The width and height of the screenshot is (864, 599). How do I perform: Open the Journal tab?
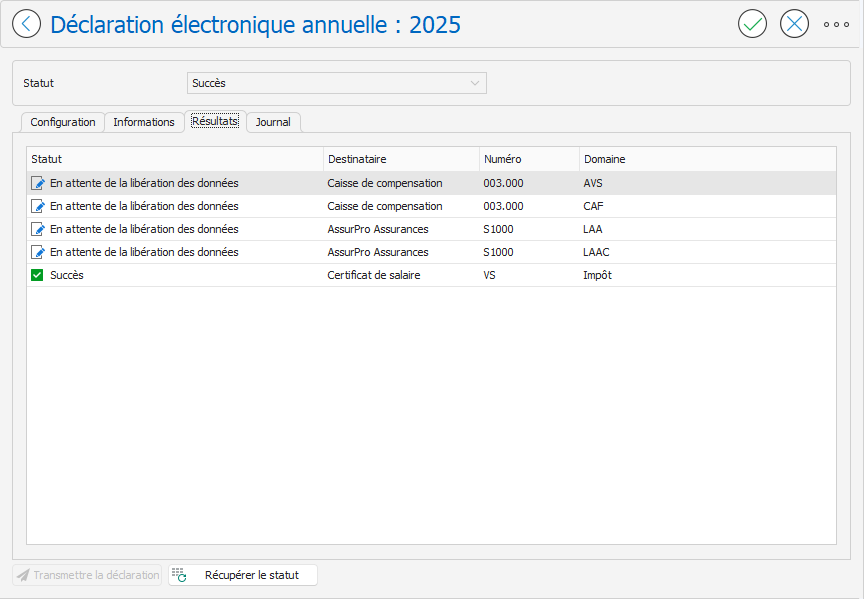tap(273, 122)
